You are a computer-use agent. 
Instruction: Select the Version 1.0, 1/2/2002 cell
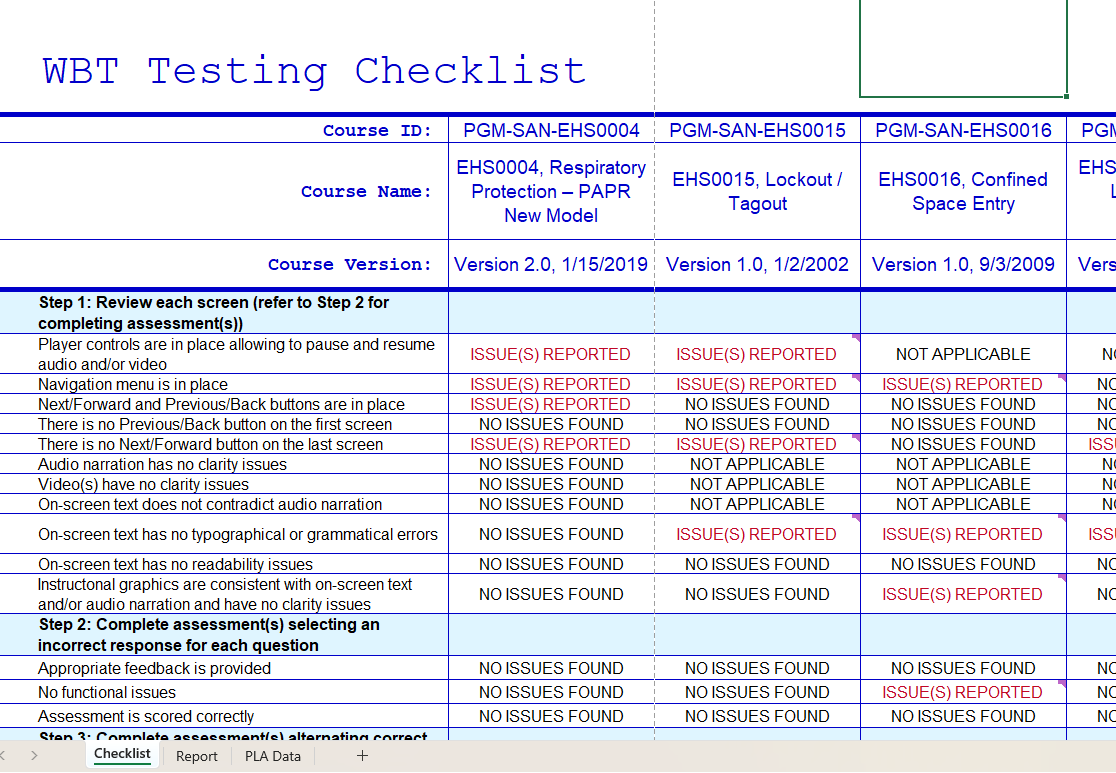tap(757, 265)
